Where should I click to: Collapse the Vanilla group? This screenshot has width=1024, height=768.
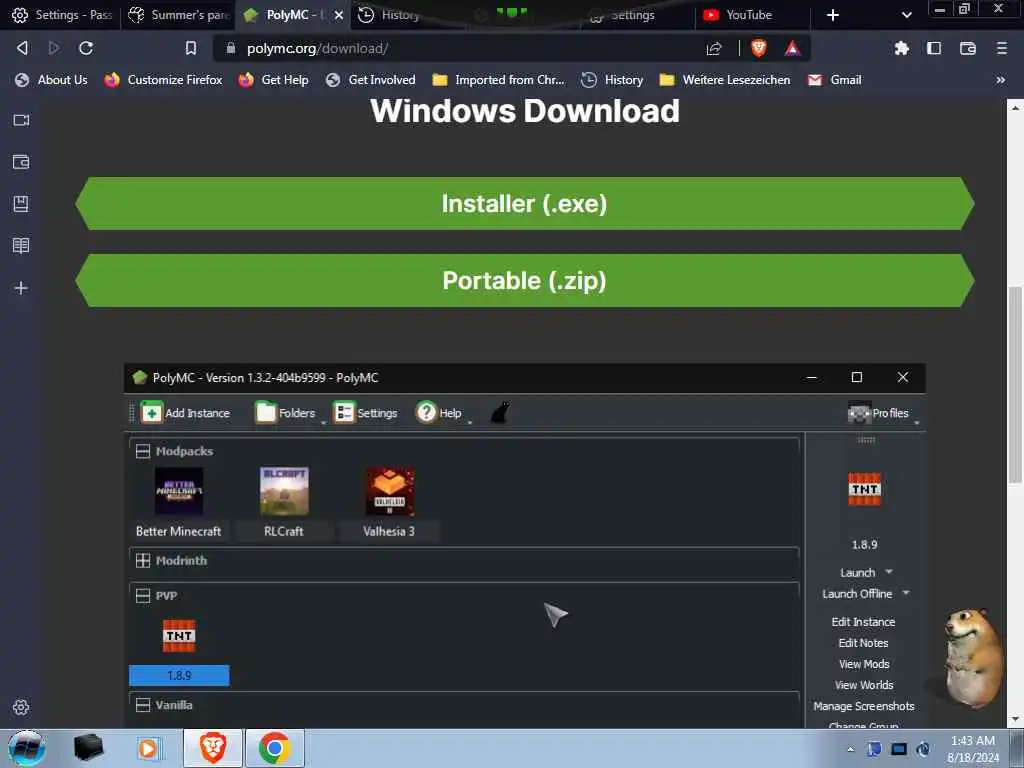pos(142,705)
